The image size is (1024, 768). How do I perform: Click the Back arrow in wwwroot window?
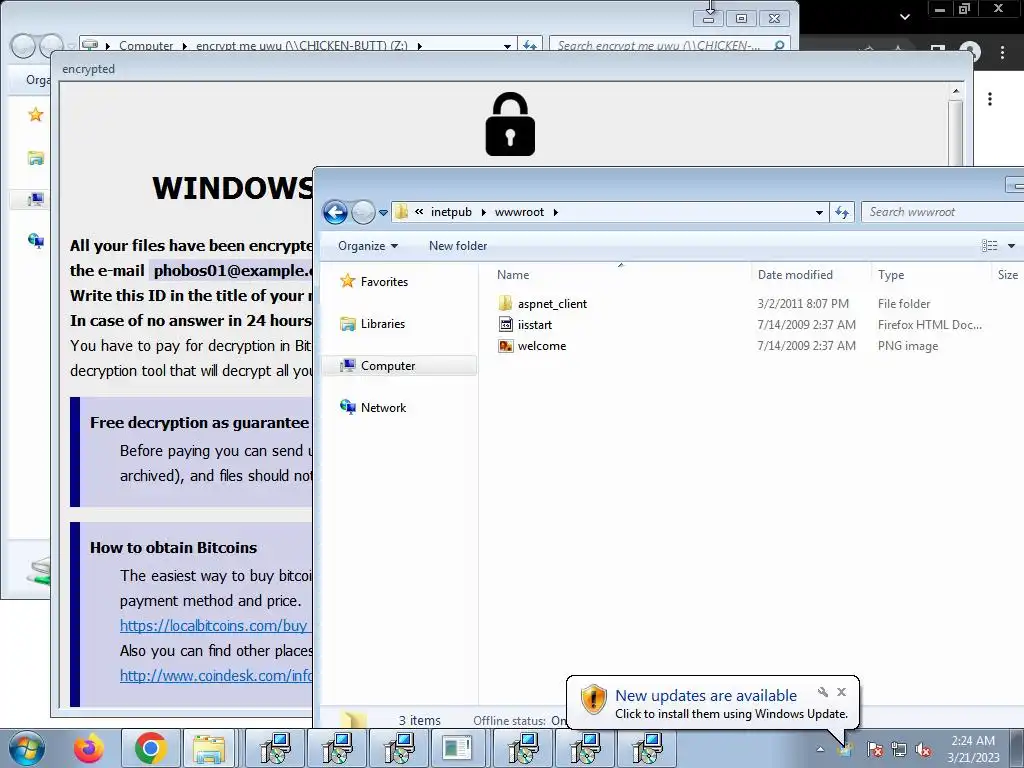335,212
